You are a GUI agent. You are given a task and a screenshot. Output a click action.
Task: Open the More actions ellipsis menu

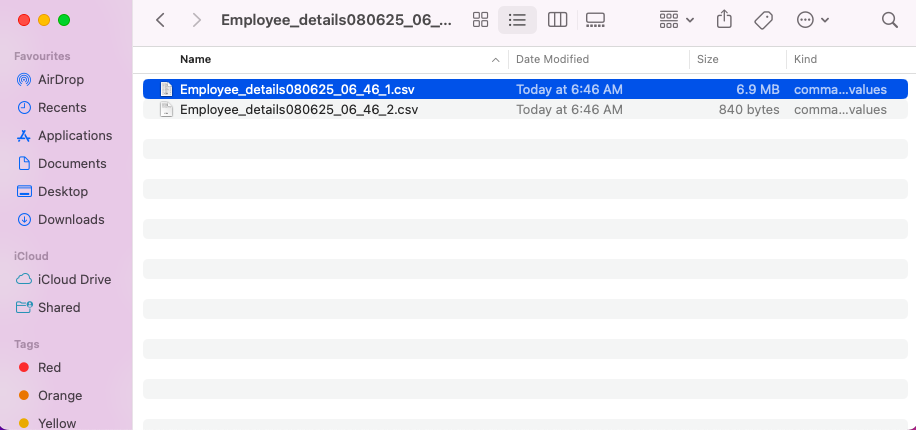(x=813, y=20)
